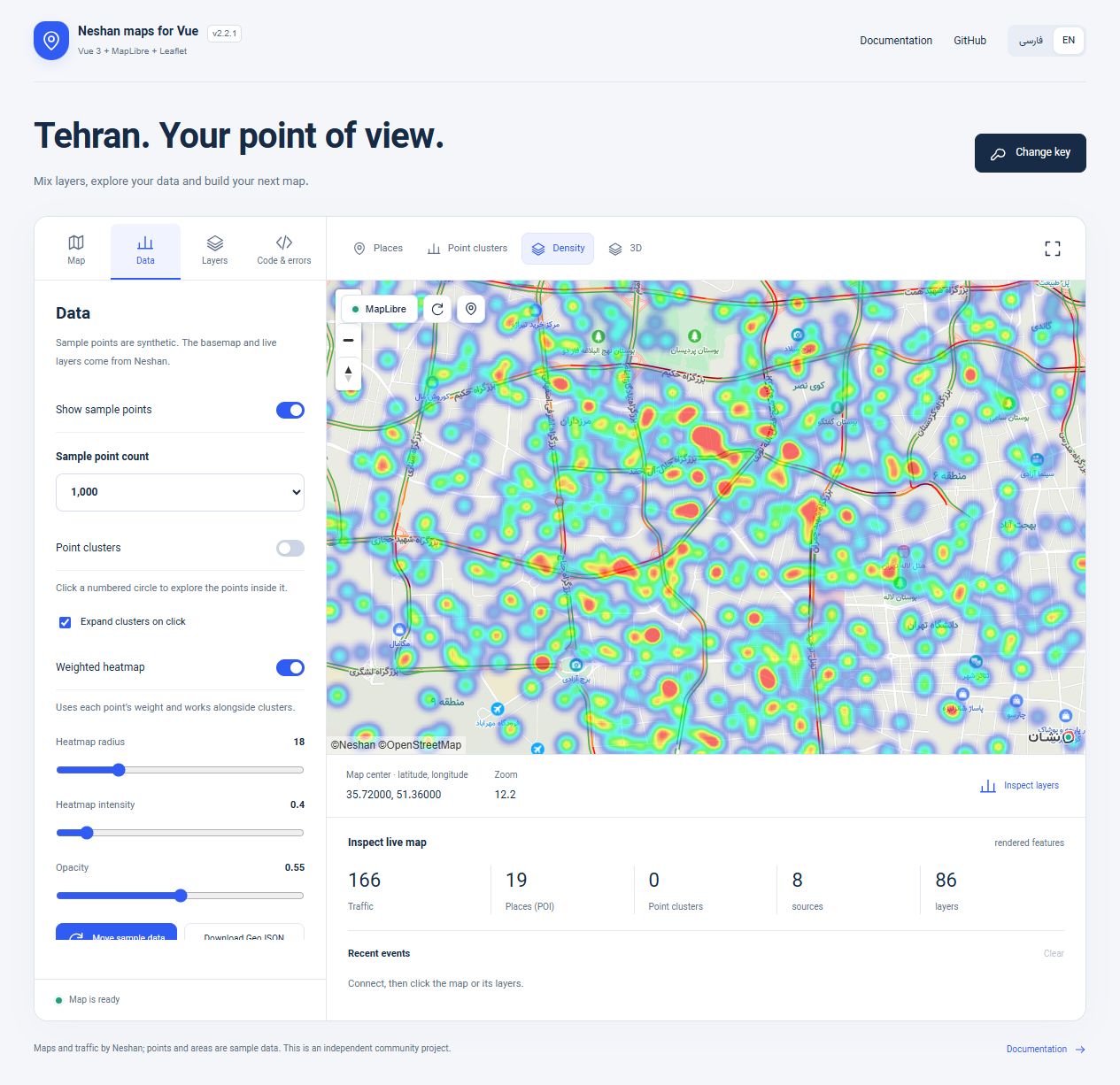Click Inspect layers
Image resolution: width=1120 pixels, height=1085 pixels.
1019,786
